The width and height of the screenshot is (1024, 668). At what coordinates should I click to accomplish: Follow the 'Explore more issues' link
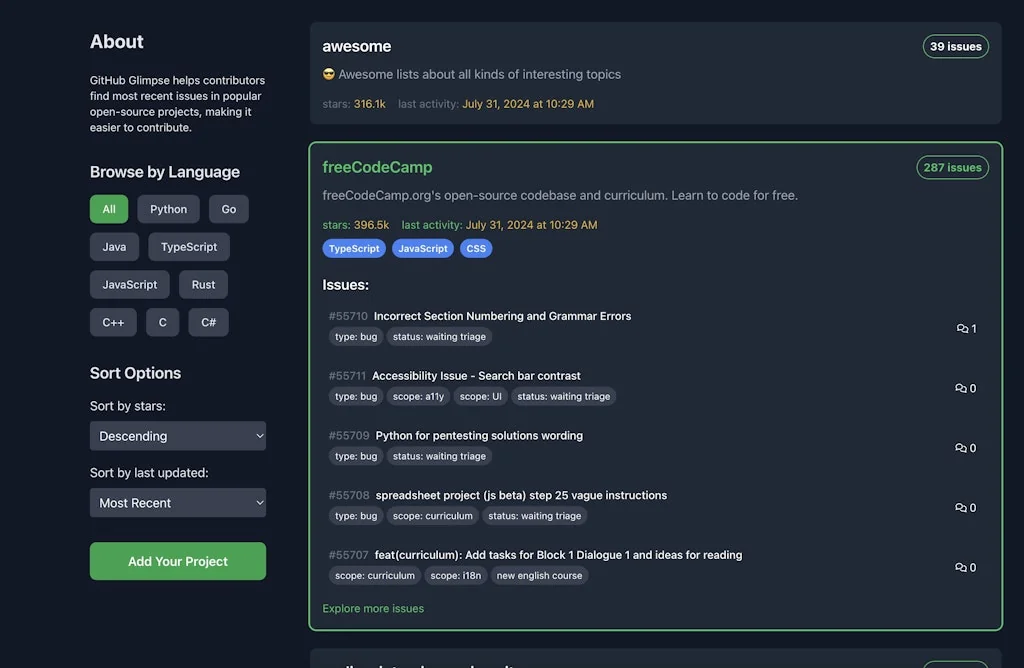point(373,608)
